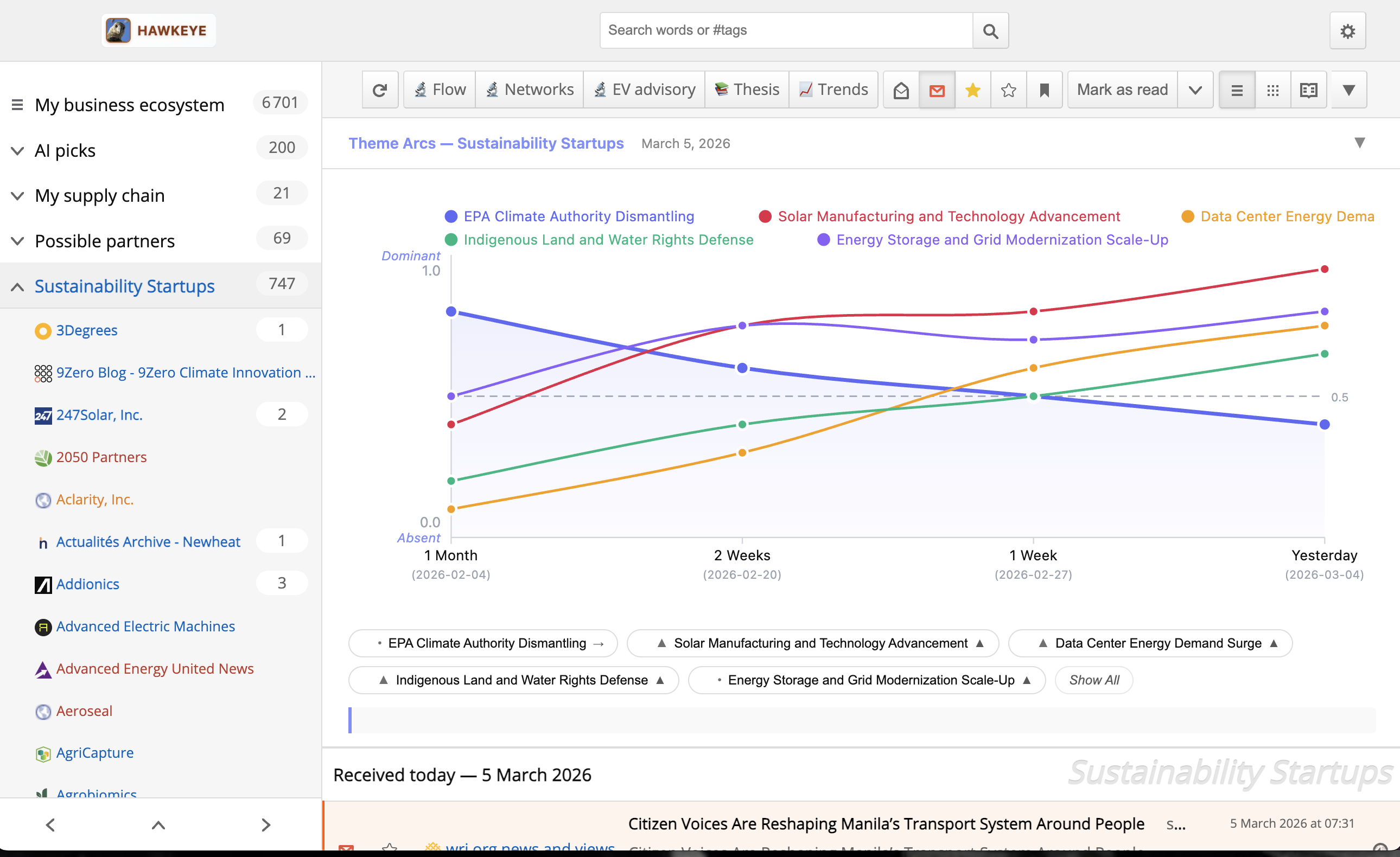The height and width of the screenshot is (857, 1400).
Task: Toggle unread red envelope filter
Action: point(937,89)
